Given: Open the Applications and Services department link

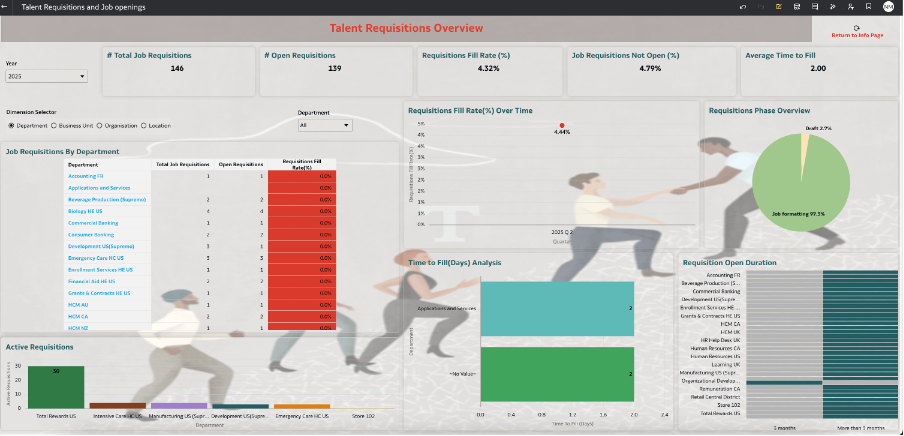Looking at the screenshot, I should pyautogui.click(x=99, y=188).
